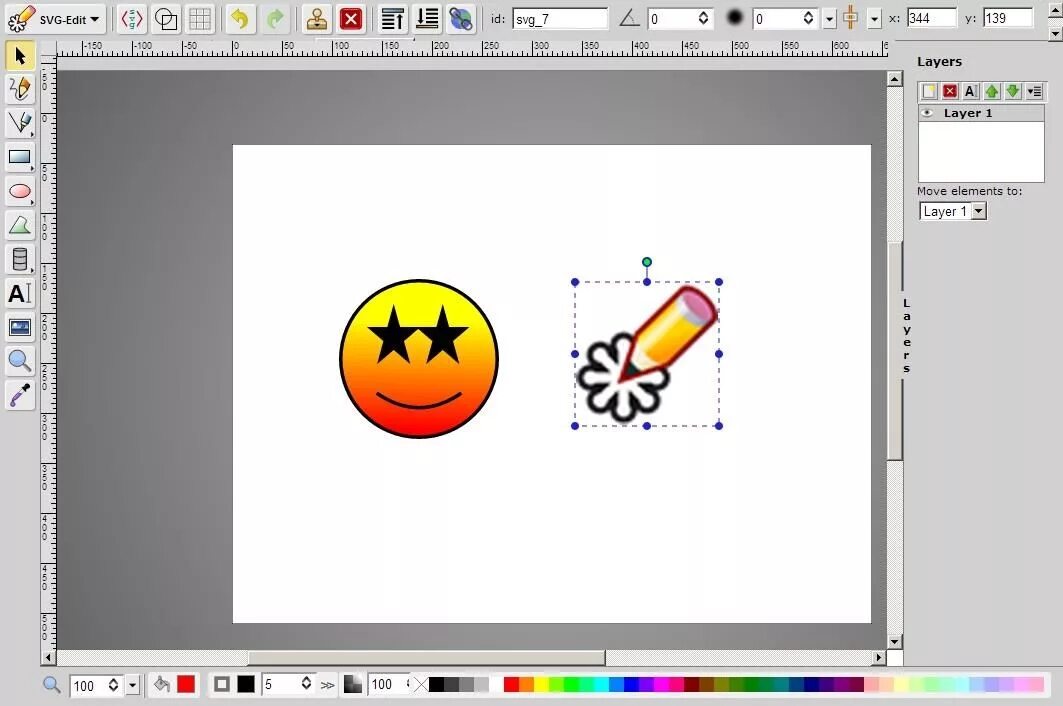The image size is (1063, 706).
Task: Adjust the stroke width stepper
Action: 306,684
